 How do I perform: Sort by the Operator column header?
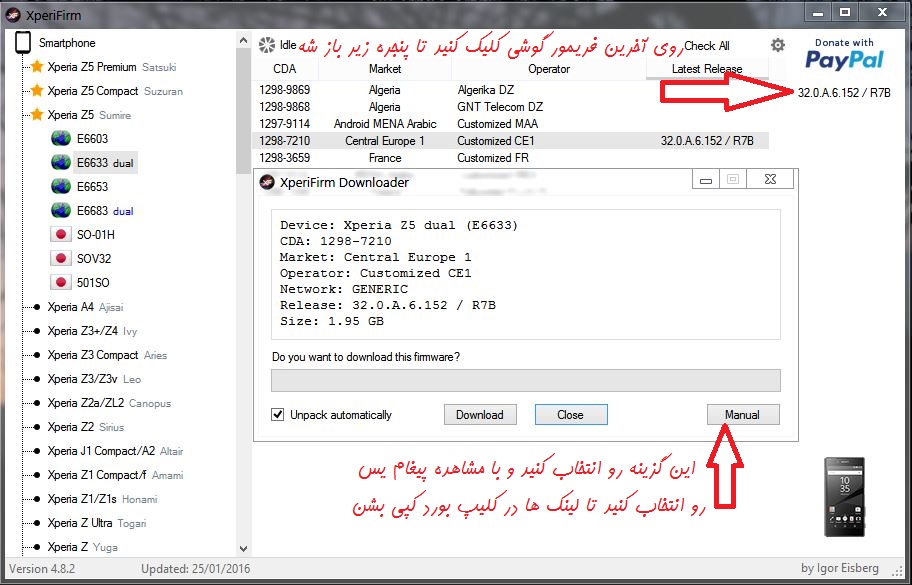548,69
